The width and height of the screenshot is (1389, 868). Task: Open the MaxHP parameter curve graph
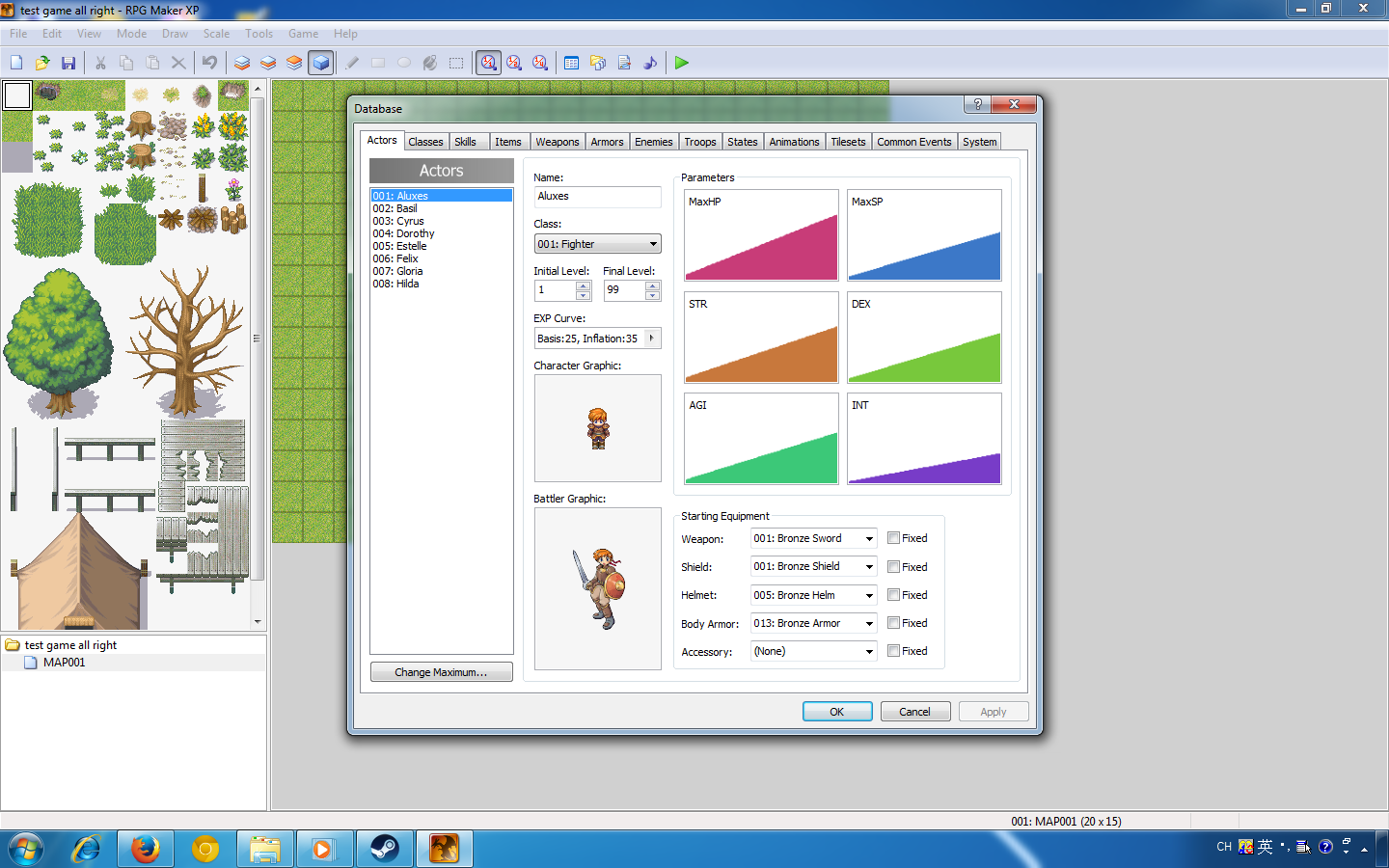point(761,235)
